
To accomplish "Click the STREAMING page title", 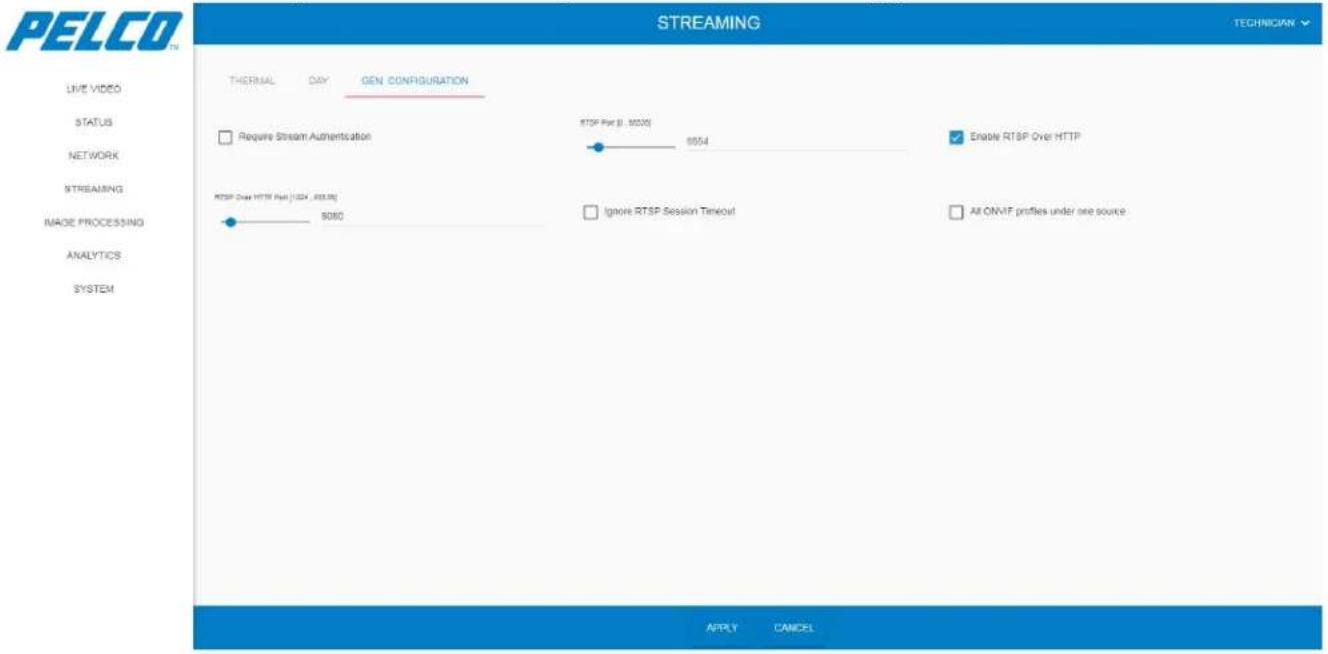I will pyautogui.click(x=708, y=23).
